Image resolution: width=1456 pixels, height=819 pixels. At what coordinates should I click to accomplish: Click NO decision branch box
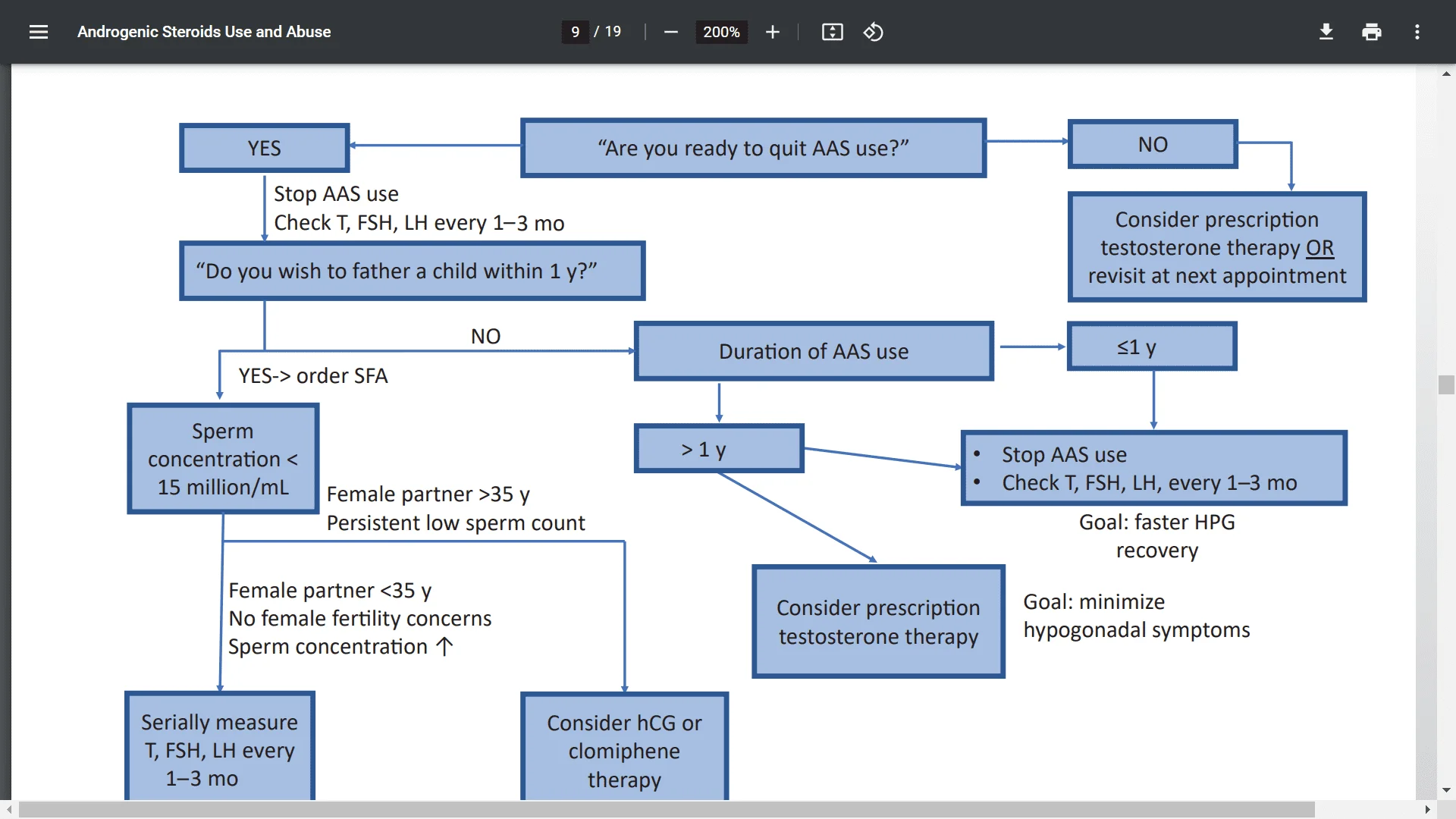(1151, 144)
